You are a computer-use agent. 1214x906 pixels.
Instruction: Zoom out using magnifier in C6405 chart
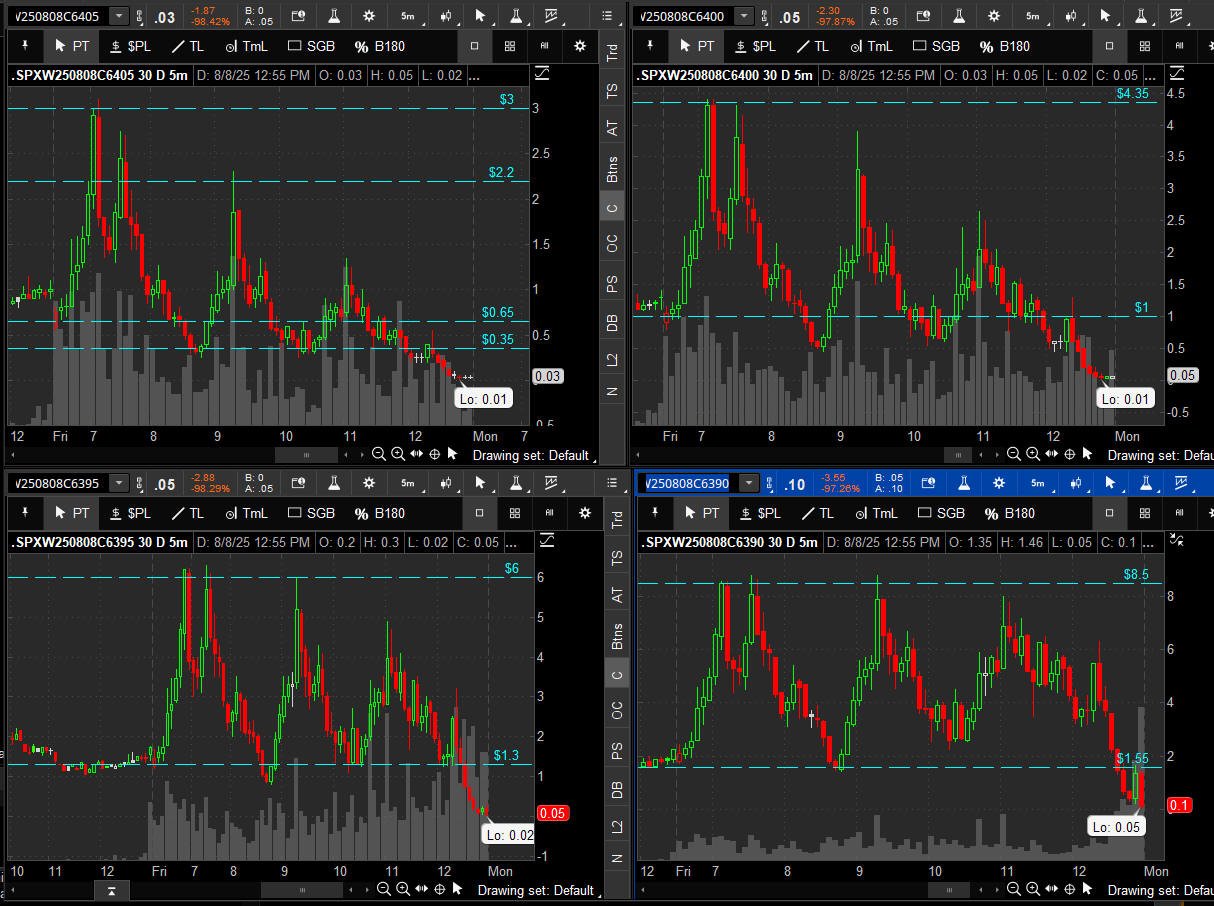[x=379, y=454]
